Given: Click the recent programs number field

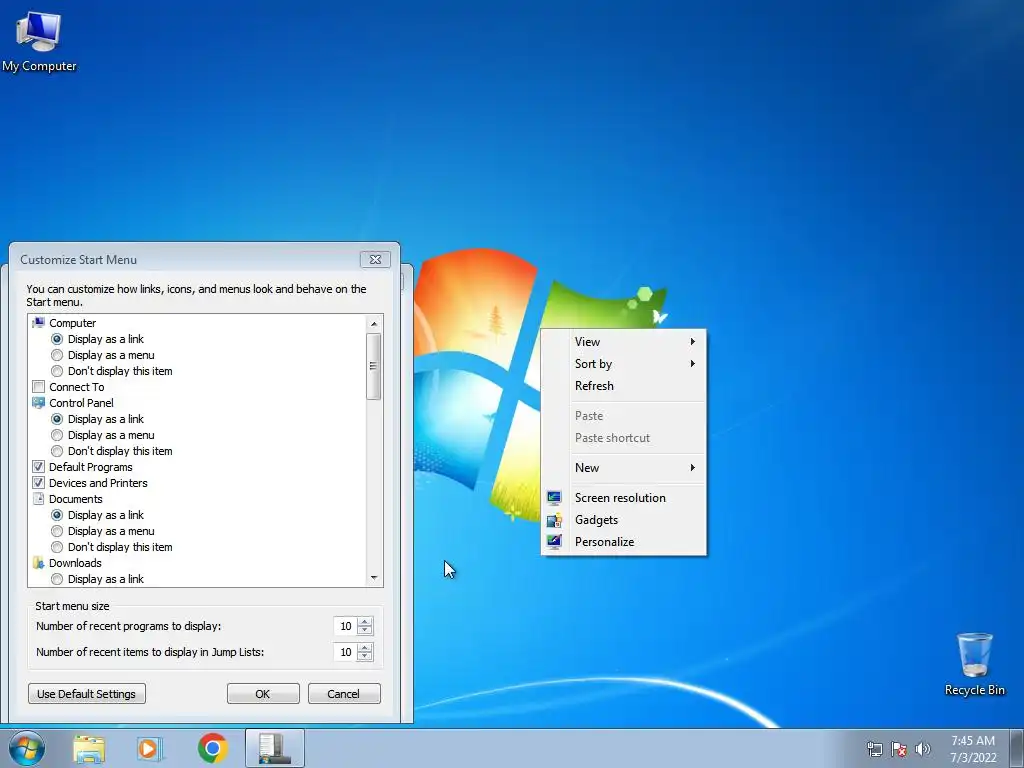Looking at the screenshot, I should (x=345, y=626).
